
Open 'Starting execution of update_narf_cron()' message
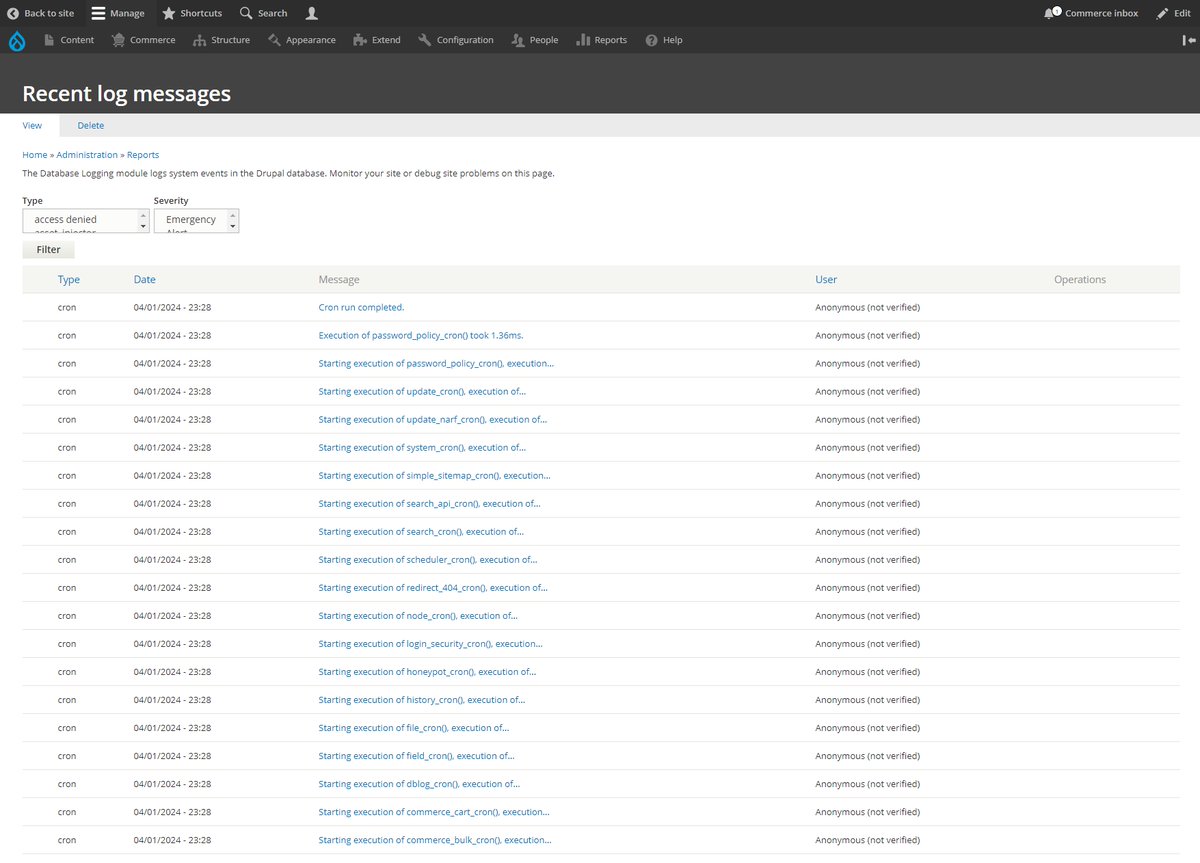click(433, 420)
